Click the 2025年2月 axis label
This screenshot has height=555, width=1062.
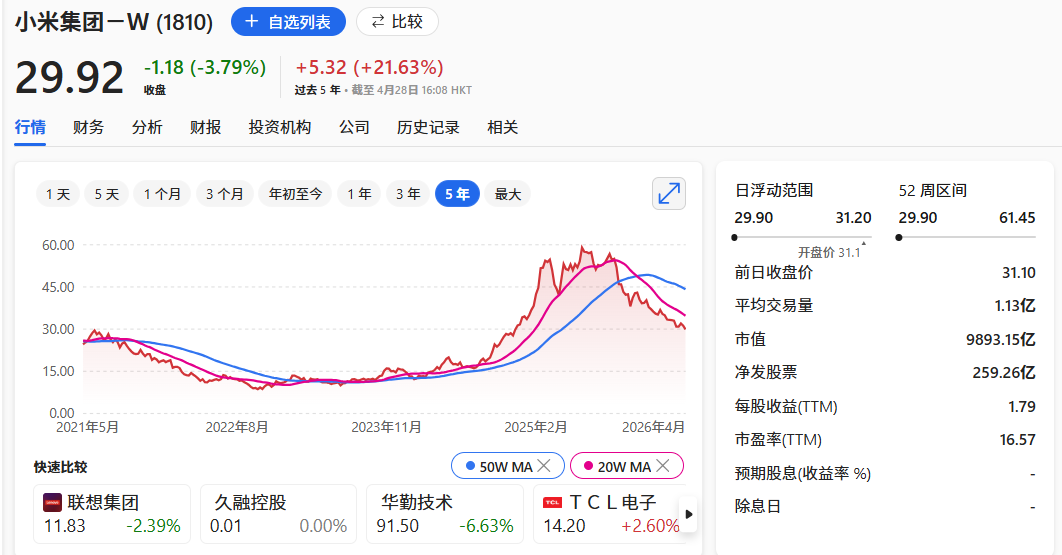click(x=536, y=428)
